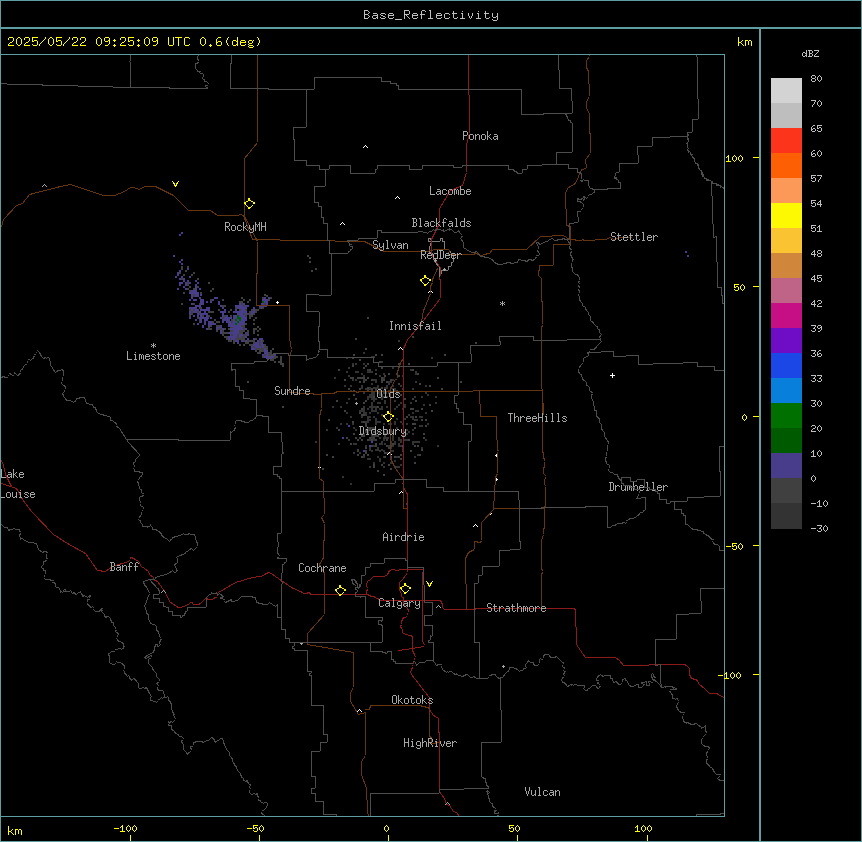Click the Ponoka city label
The height and width of the screenshot is (842, 862).
pyautogui.click(x=480, y=136)
